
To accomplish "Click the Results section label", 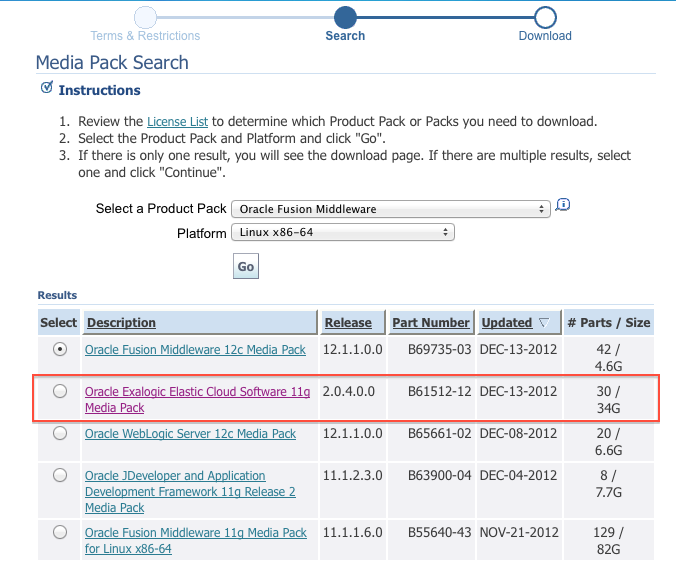I will coord(57,295).
